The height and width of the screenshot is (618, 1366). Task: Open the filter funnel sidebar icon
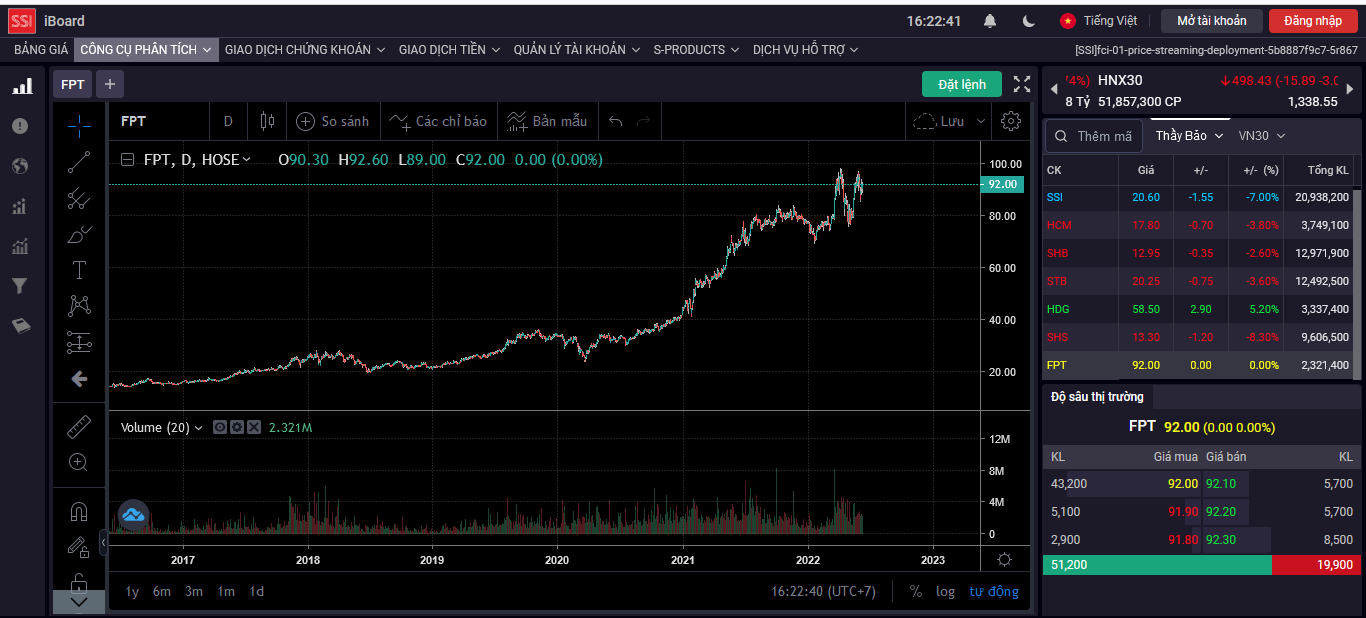click(x=20, y=286)
